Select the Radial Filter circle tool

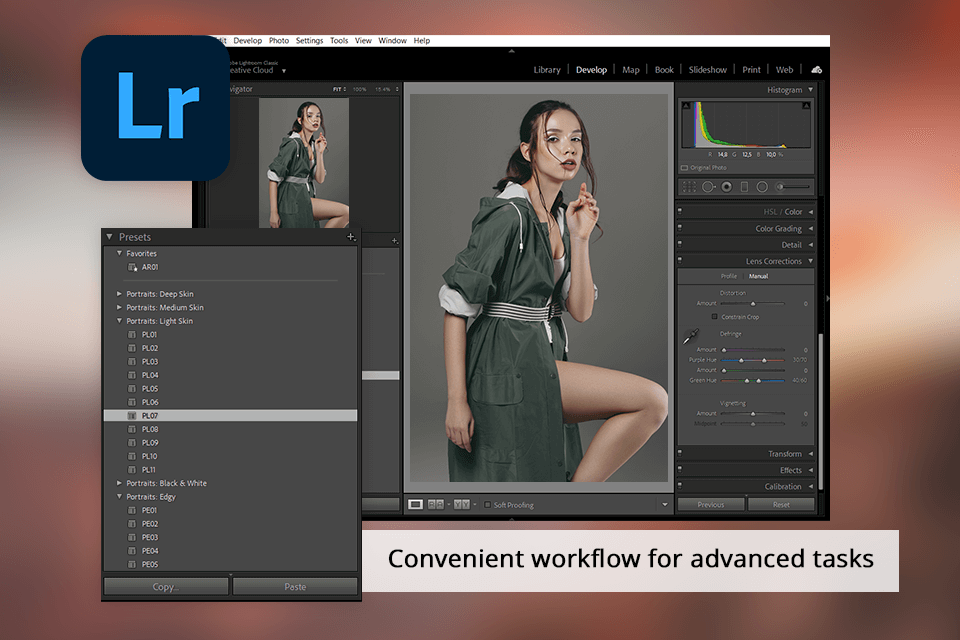(x=762, y=187)
